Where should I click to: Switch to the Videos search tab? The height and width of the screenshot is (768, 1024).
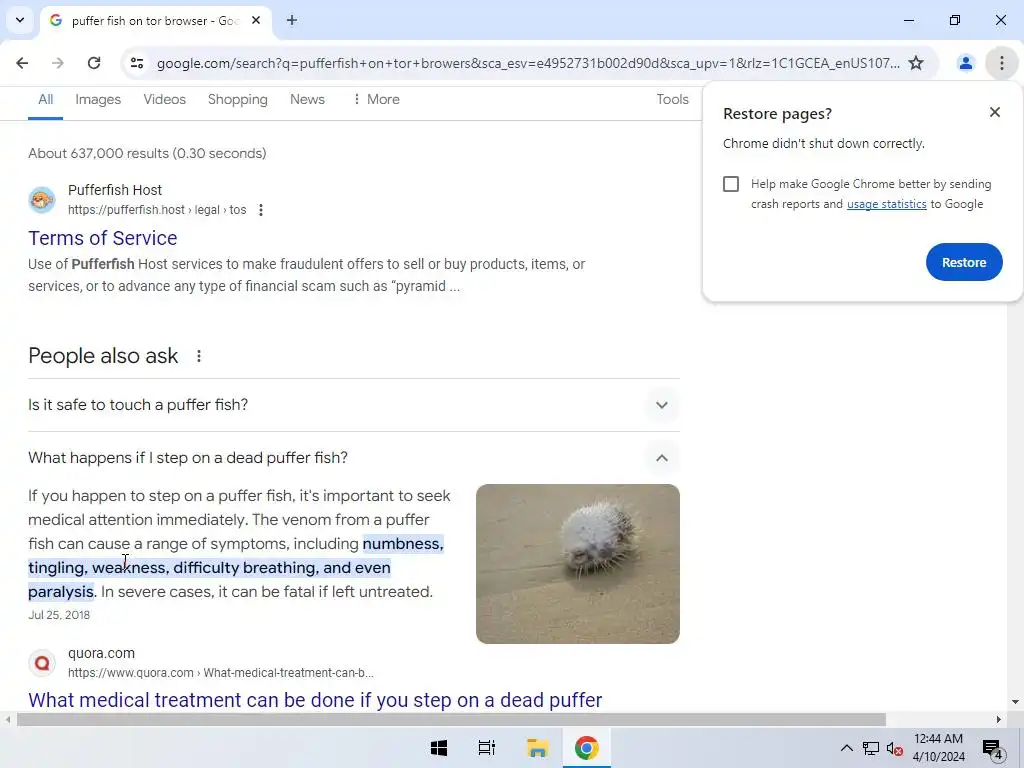[x=165, y=99]
